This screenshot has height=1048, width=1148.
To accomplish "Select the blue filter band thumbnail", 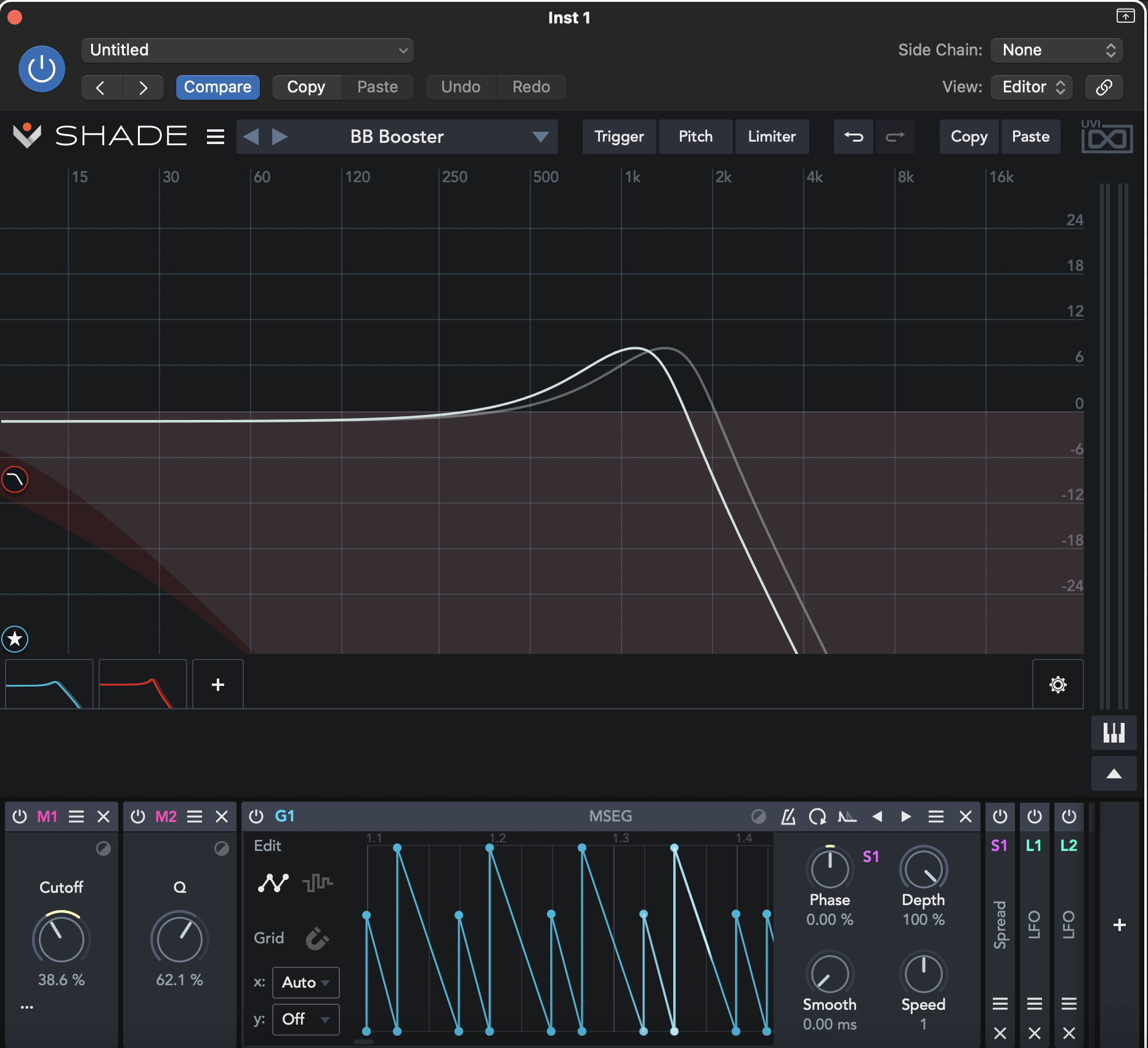I will pos(49,684).
